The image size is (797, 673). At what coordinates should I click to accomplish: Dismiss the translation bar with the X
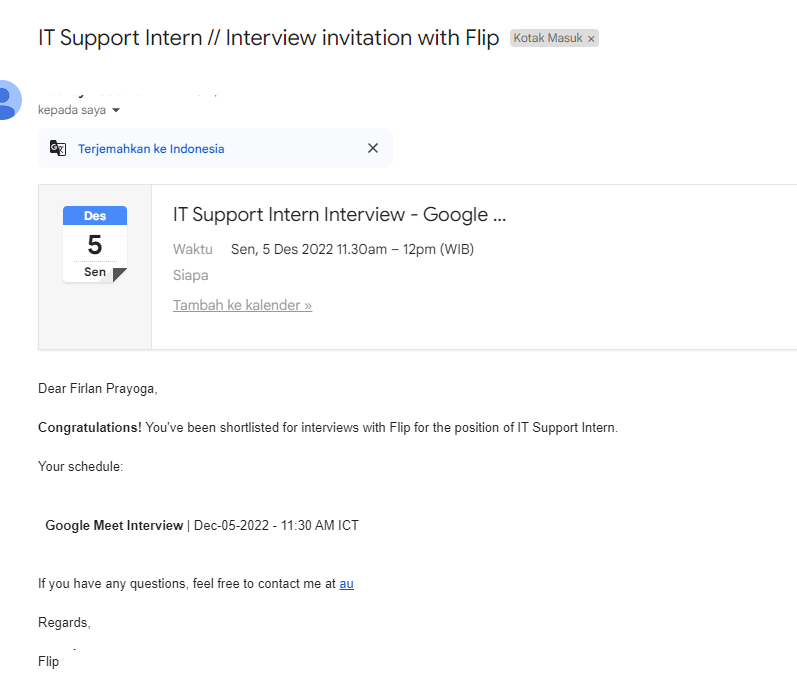(373, 148)
